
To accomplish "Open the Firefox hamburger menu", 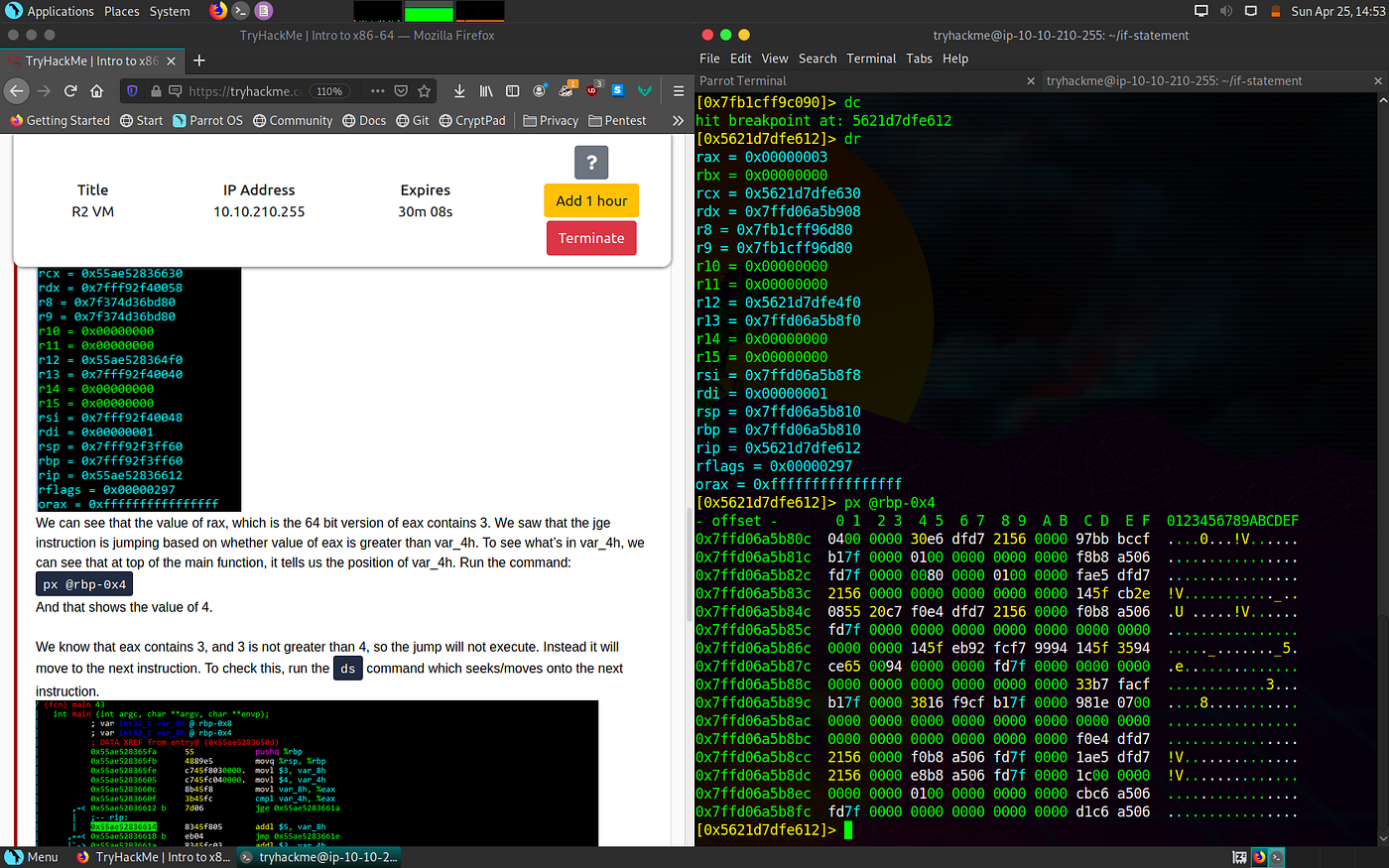I will coord(679,91).
